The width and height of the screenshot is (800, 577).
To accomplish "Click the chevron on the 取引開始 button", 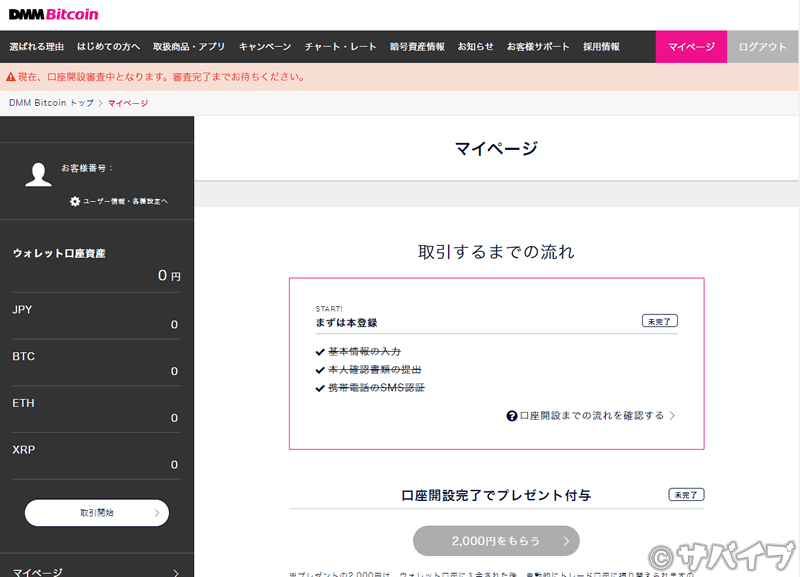I will coord(157,513).
